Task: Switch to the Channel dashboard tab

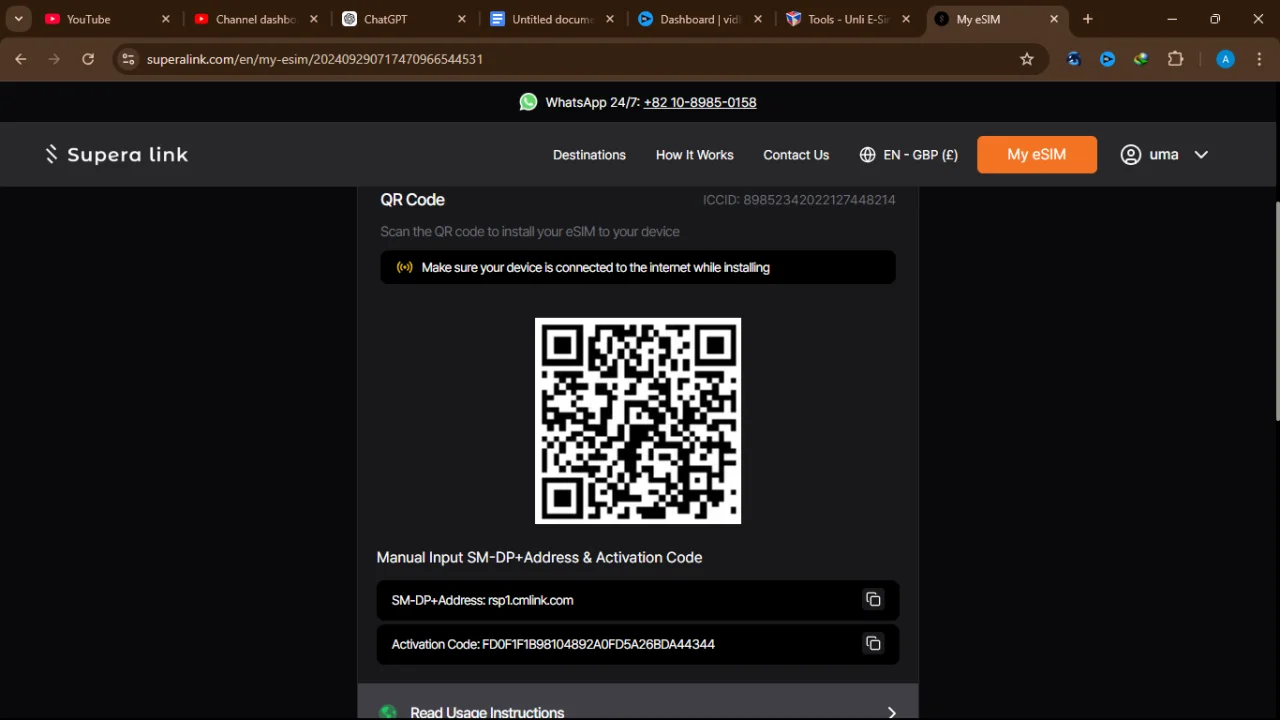Action: (x=256, y=19)
